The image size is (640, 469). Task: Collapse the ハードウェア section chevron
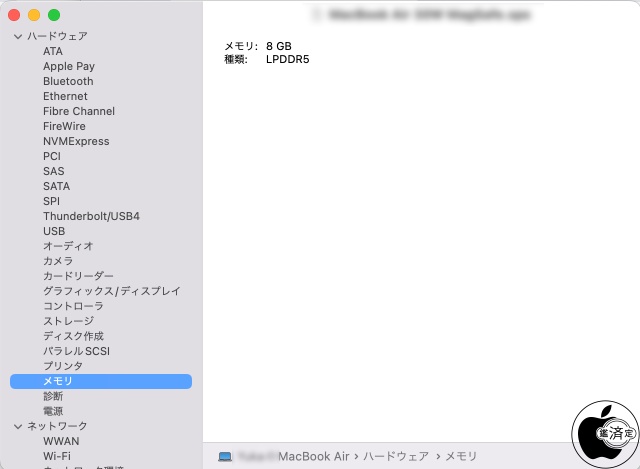pyautogui.click(x=17, y=36)
